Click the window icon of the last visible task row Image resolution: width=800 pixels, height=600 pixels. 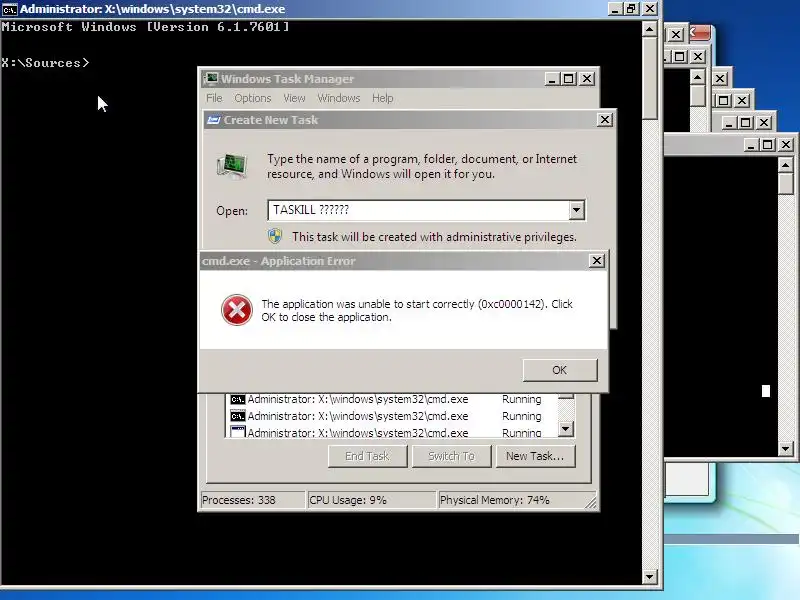click(x=238, y=432)
